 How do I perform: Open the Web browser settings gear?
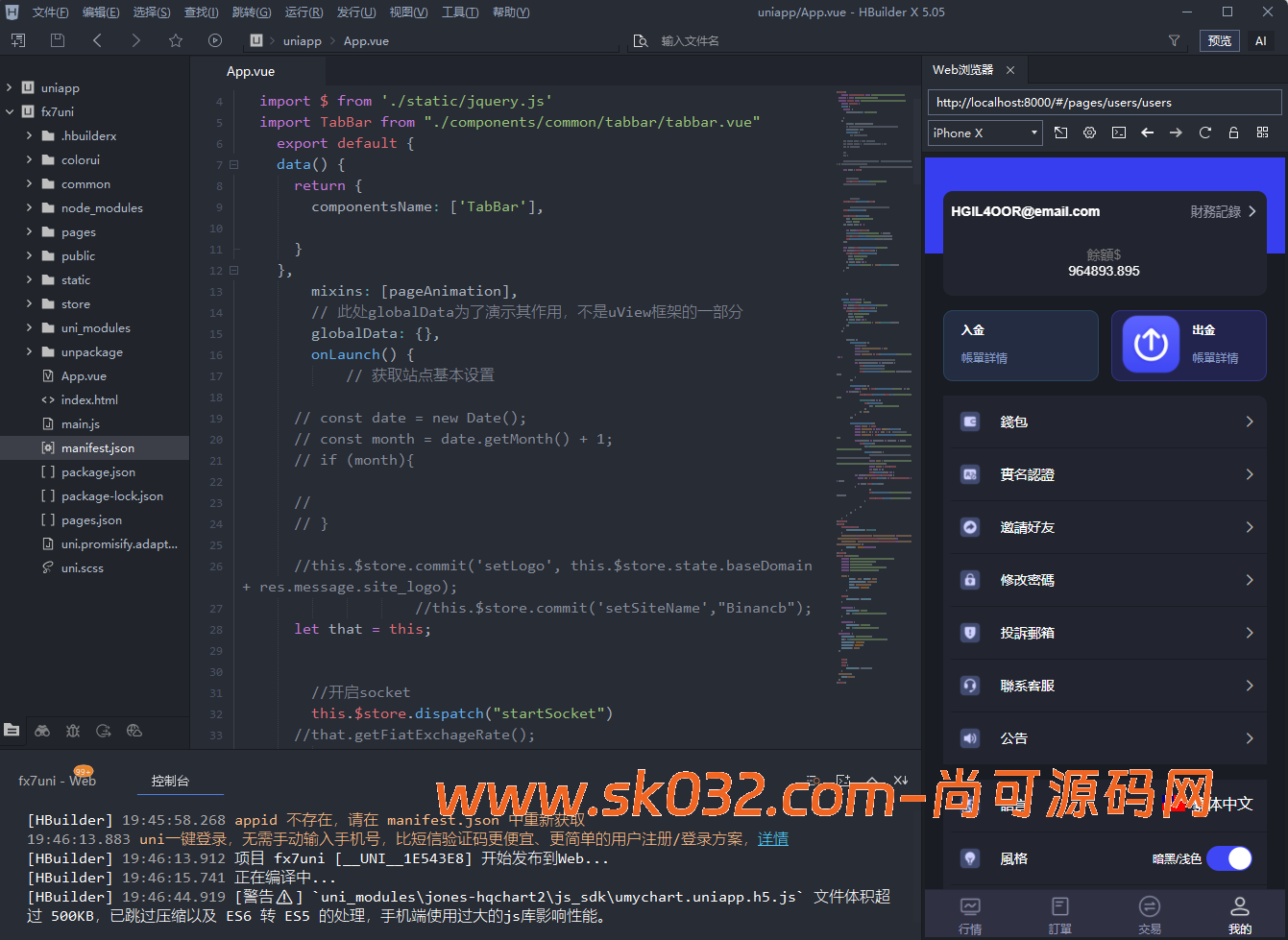tap(1089, 133)
